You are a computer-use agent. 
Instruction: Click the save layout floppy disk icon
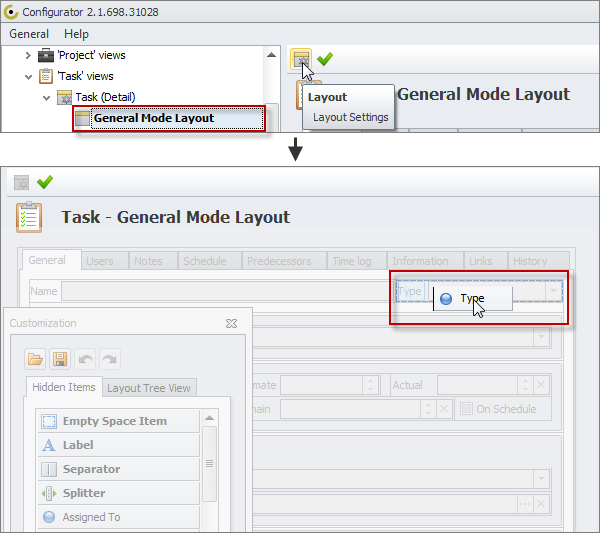point(60,358)
